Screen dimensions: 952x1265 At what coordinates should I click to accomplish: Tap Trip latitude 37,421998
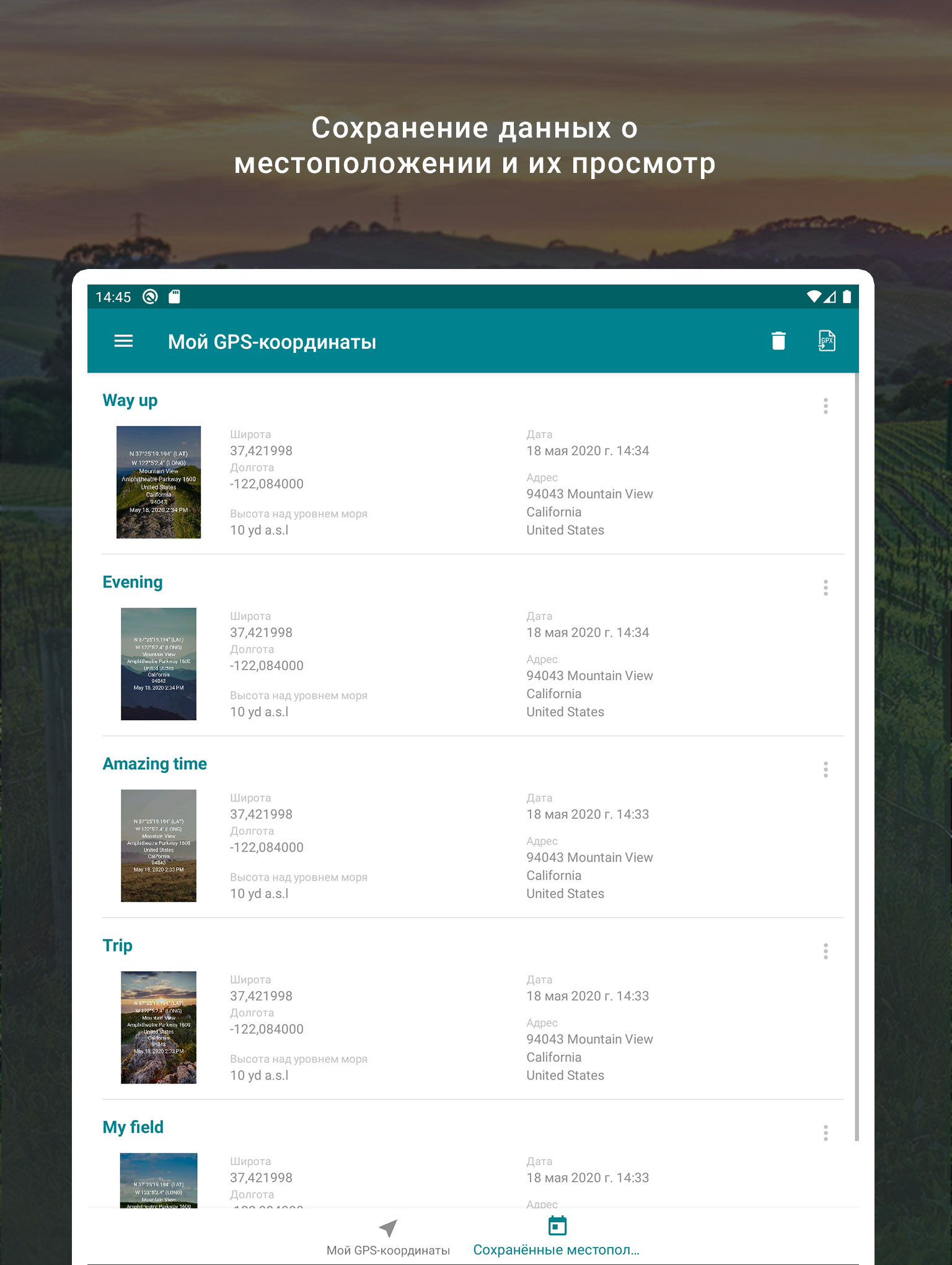261,996
